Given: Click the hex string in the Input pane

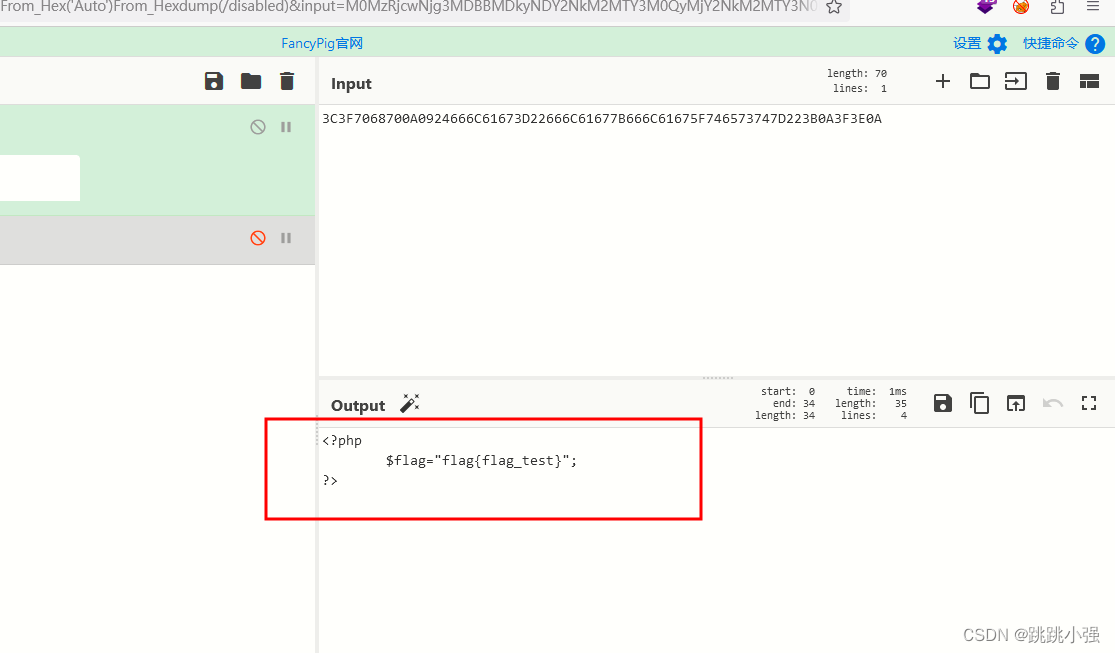Looking at the screenshot, I should coord(602,119).
